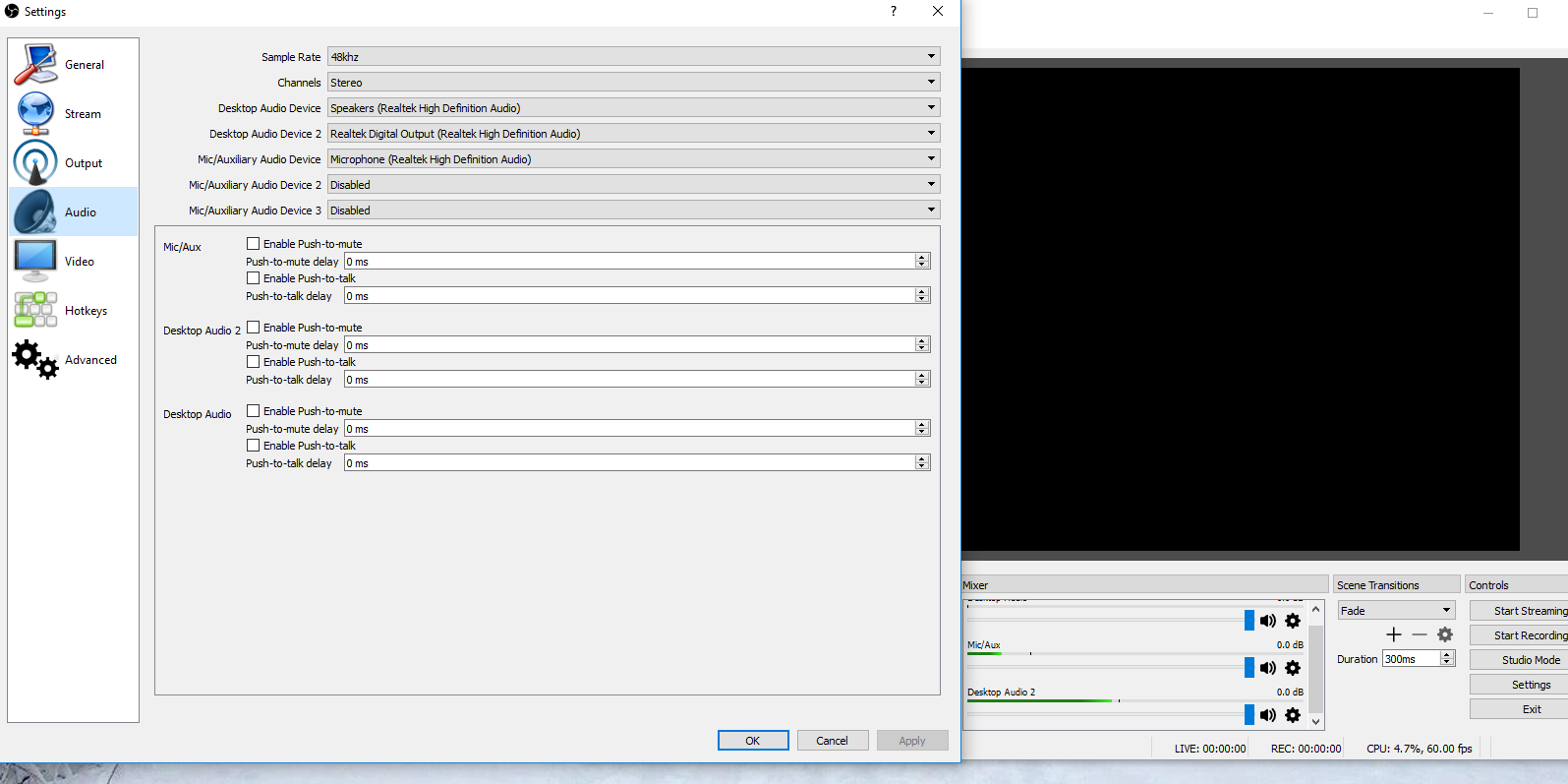The width and height of the screenshot is (1568, 784).
Task: Enable Push-to-talk for Desktop Audio
Action: [254, 446]
